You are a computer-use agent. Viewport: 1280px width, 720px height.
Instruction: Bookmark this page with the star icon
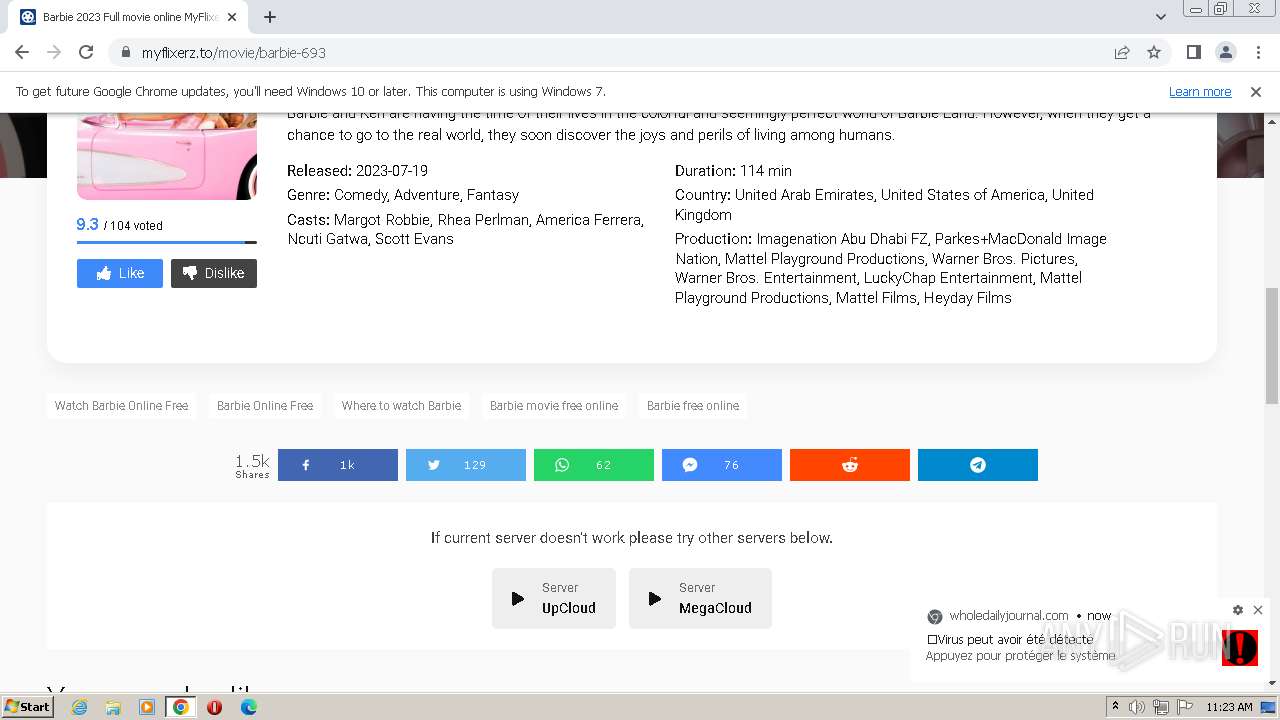click(1154, 52)
